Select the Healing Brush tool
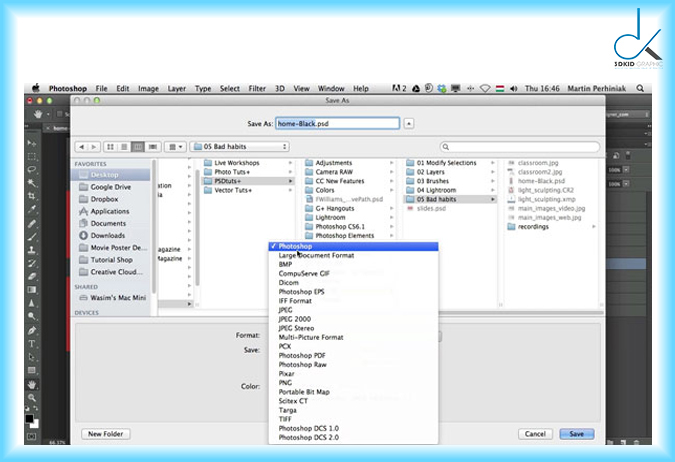Image resolution: width=675 pixels, height=462 pixels. pyautogui.click(x=31, y=223)
